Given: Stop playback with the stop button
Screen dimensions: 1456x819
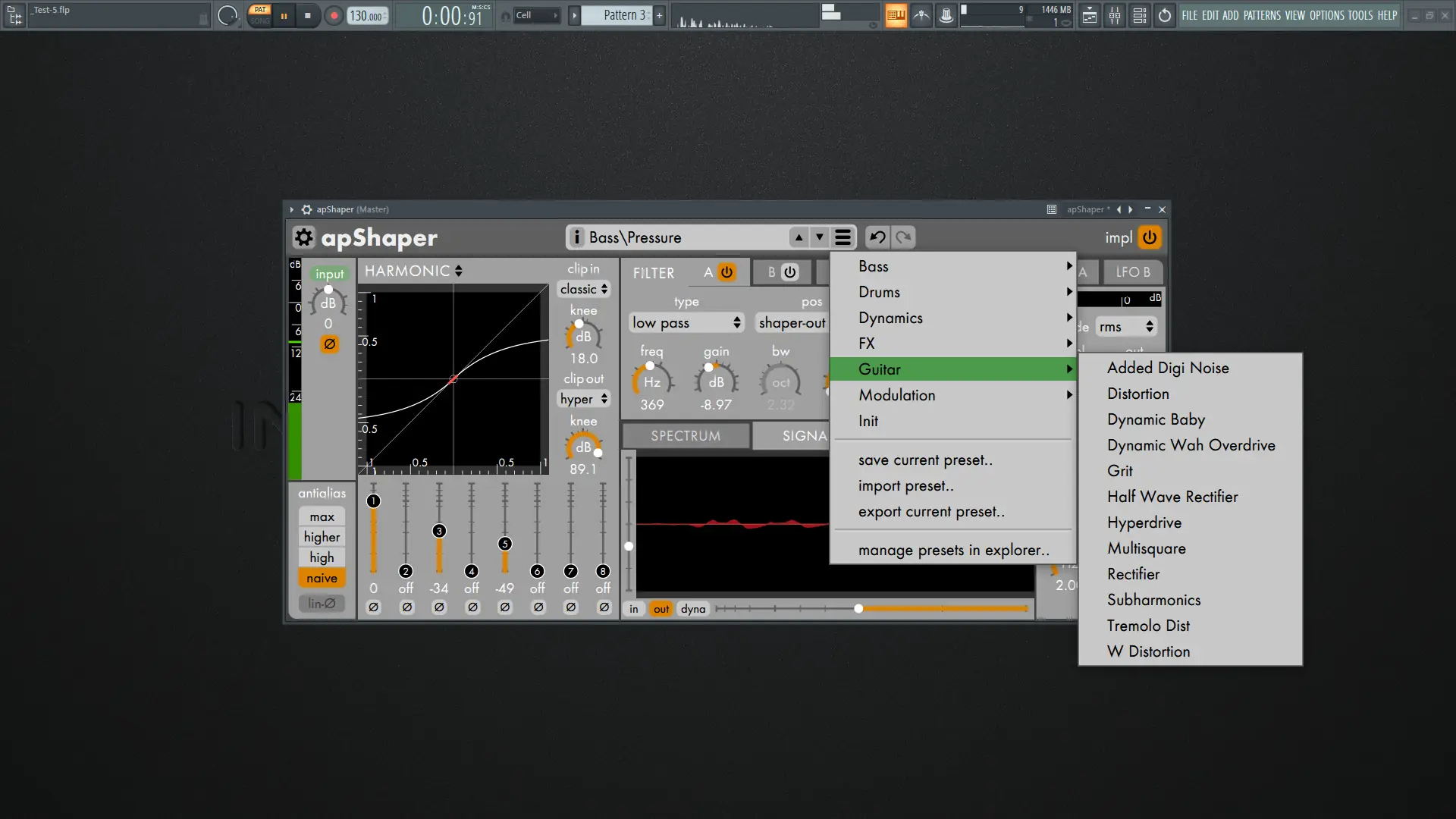Looking at the screenshot, I should (x=307, y=15).
